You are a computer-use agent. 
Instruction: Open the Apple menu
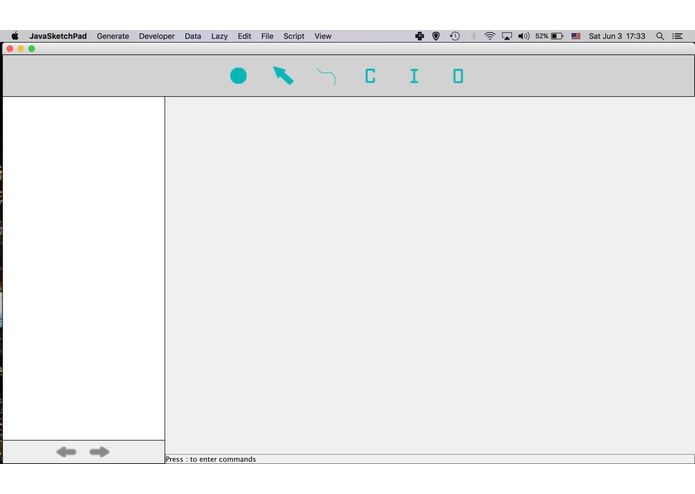click(x=15, y=36)
